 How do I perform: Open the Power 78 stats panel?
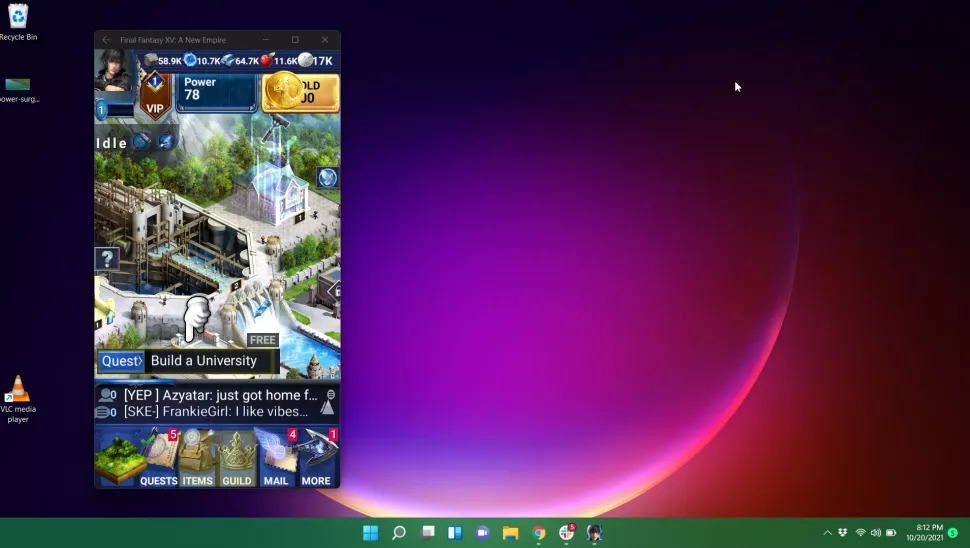pos(217,92)
